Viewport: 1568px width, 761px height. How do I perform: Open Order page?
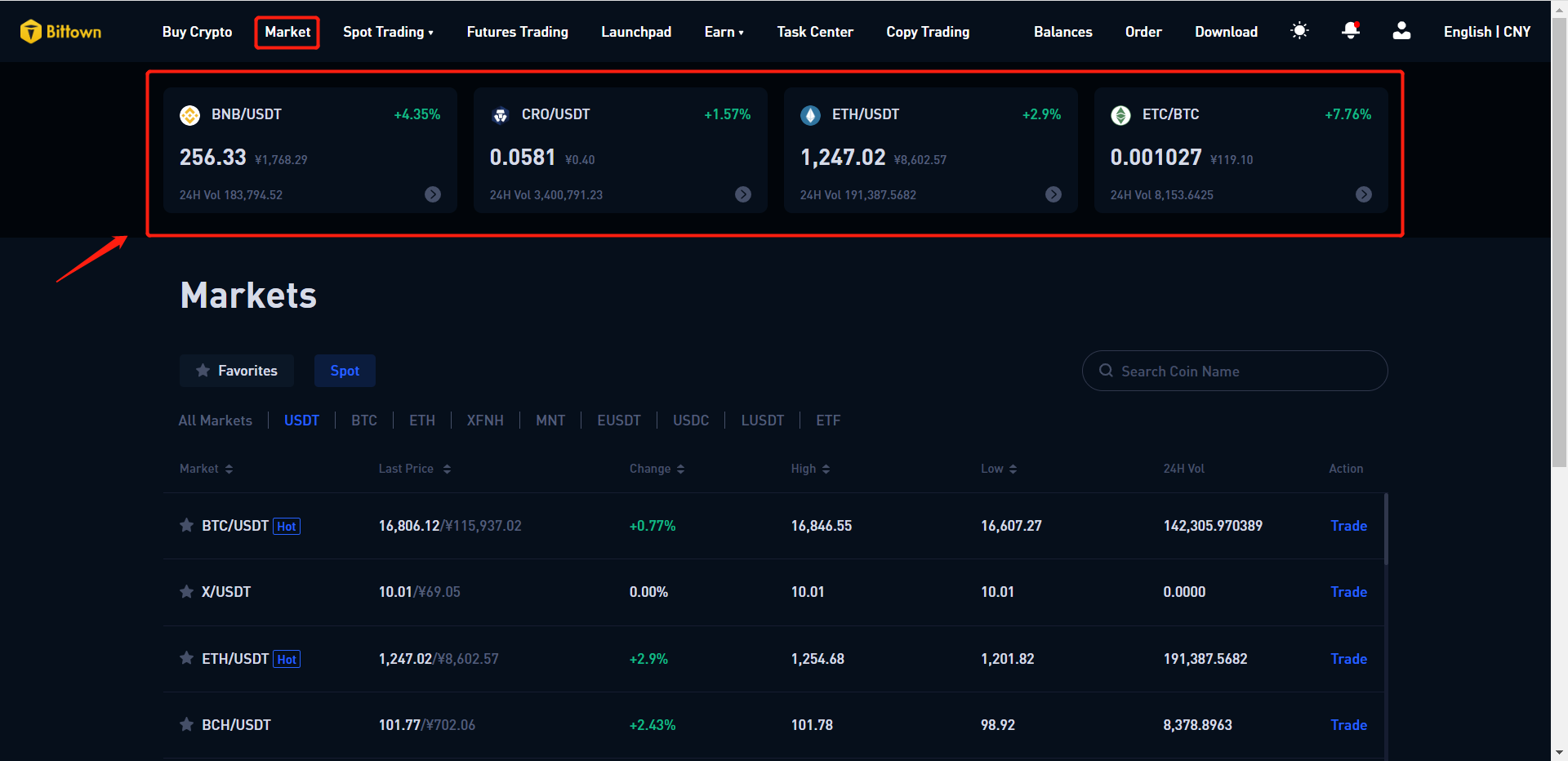click(x=1143, y=32)
